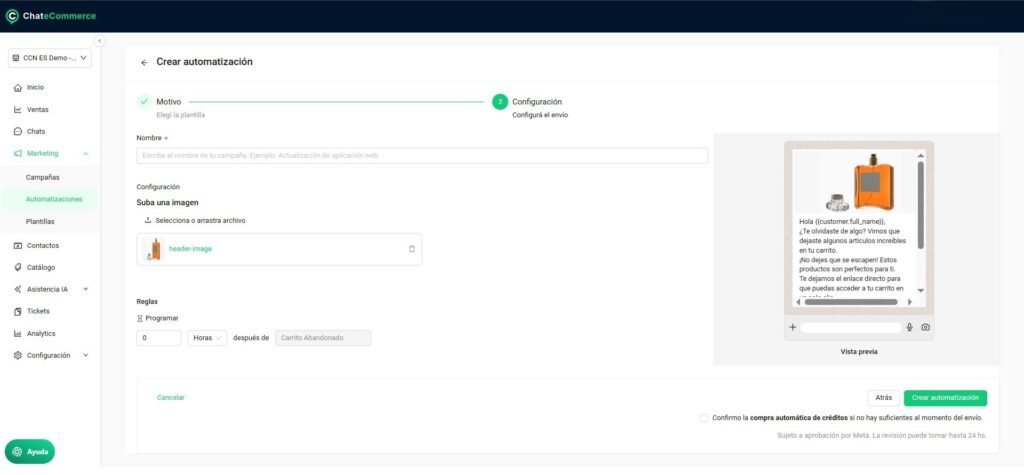1024x475 pixels.
Task: Click the preview scroll down arrow
Action: (921, 290)
